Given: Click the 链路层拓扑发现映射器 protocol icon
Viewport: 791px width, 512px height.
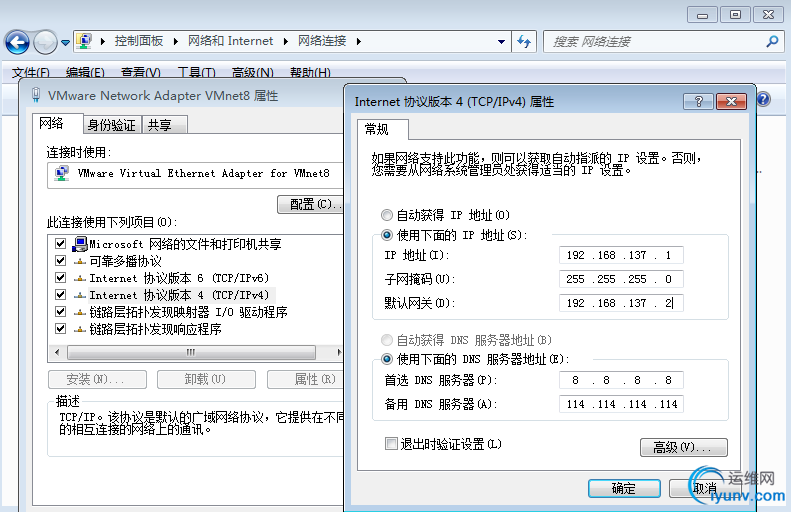Looking at the screenshot, I should (x=80, y=312).
